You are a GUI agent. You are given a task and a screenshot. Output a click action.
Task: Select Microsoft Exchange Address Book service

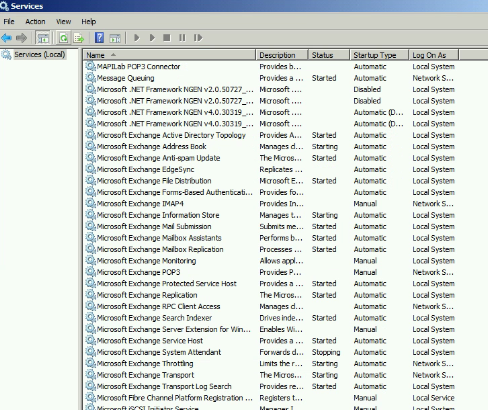(151, 146)
